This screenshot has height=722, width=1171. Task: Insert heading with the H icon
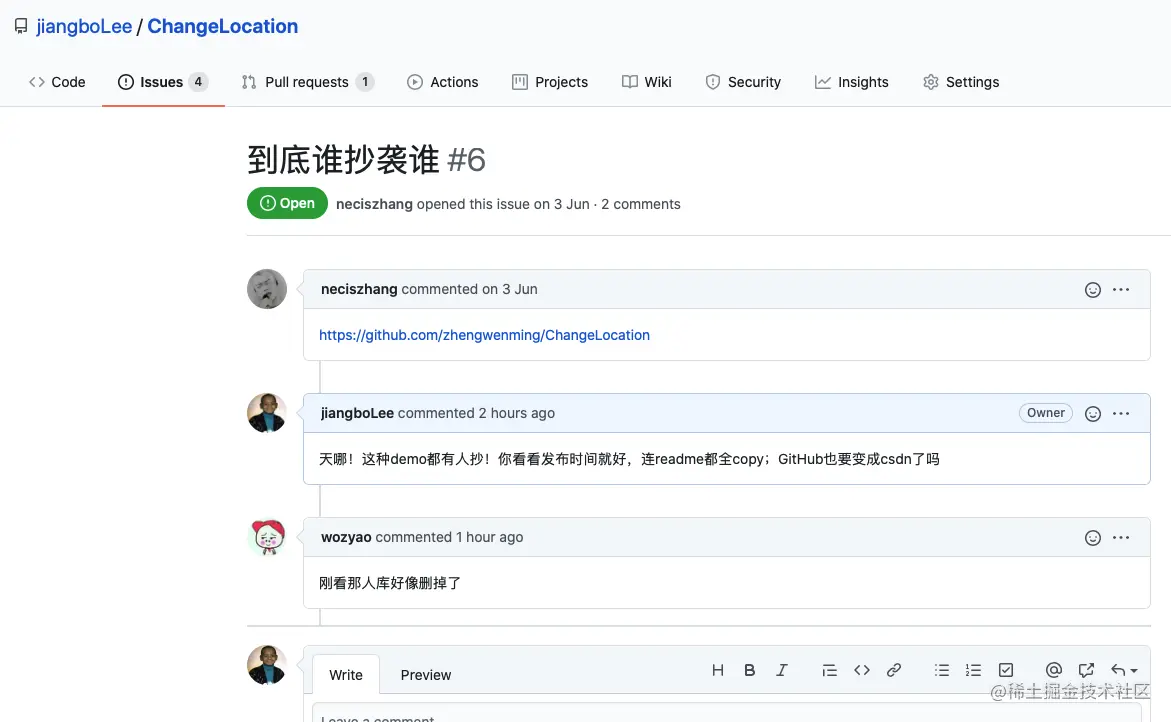point(718,670)
